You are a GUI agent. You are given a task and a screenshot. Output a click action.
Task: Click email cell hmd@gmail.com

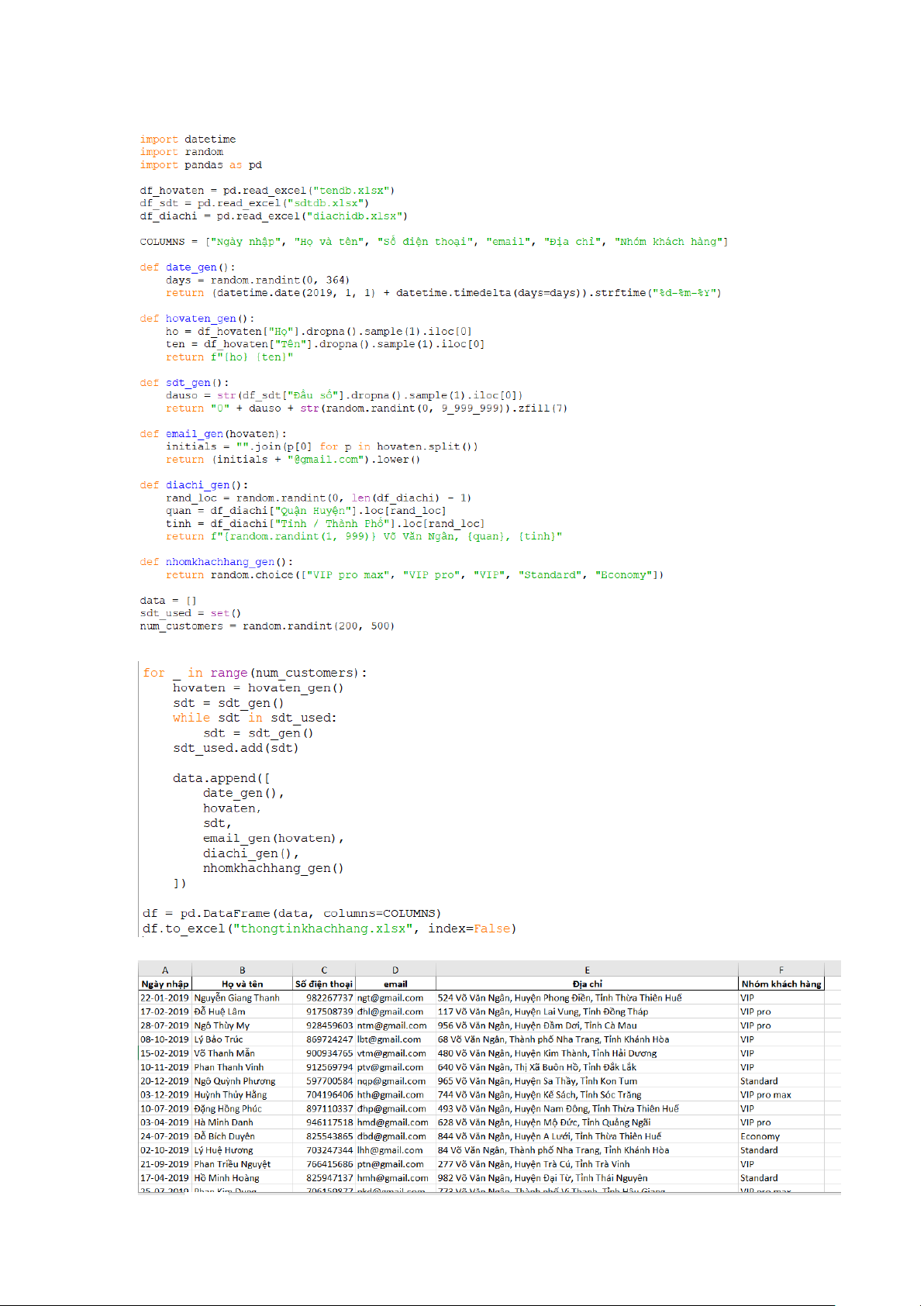[x=392, y=1122]
